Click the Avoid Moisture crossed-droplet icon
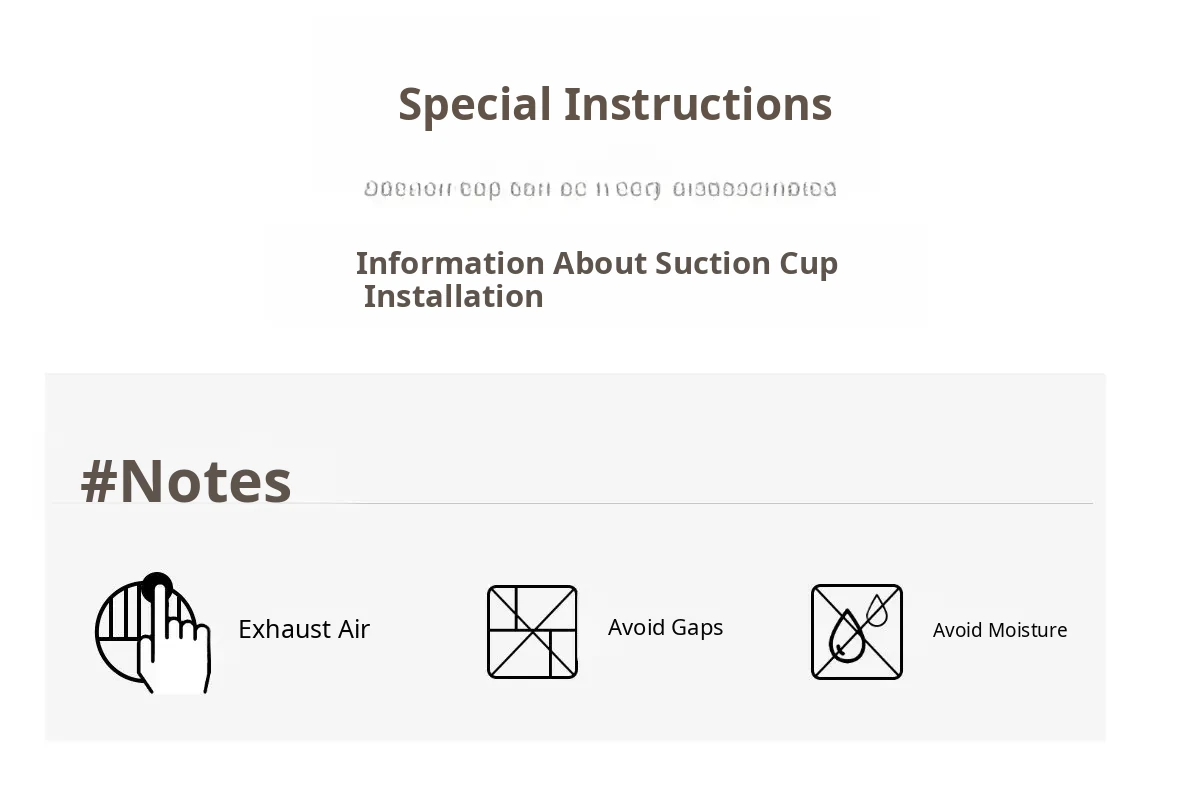The width and height of the screenshot is (1200, 795). pos(856,632)
